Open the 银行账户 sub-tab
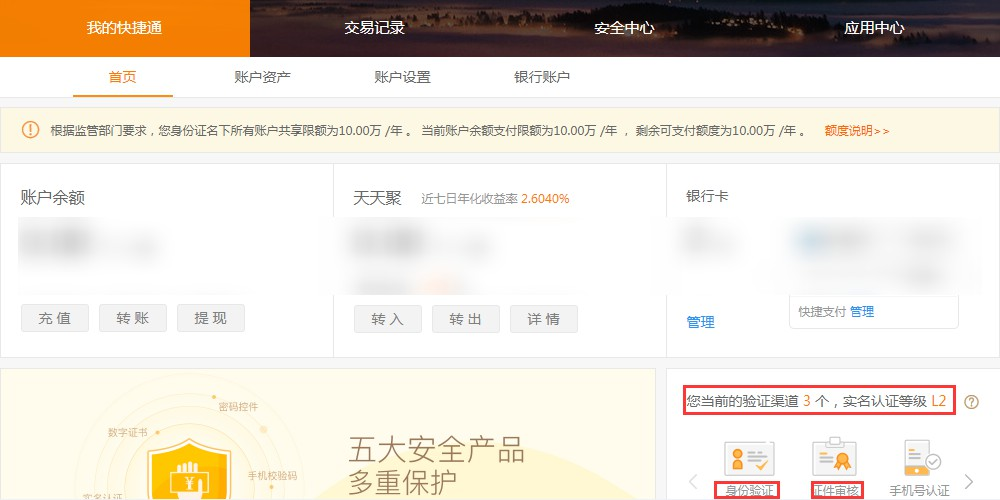The width and height of the screenshot is (1000, 500). click(541, 77)
